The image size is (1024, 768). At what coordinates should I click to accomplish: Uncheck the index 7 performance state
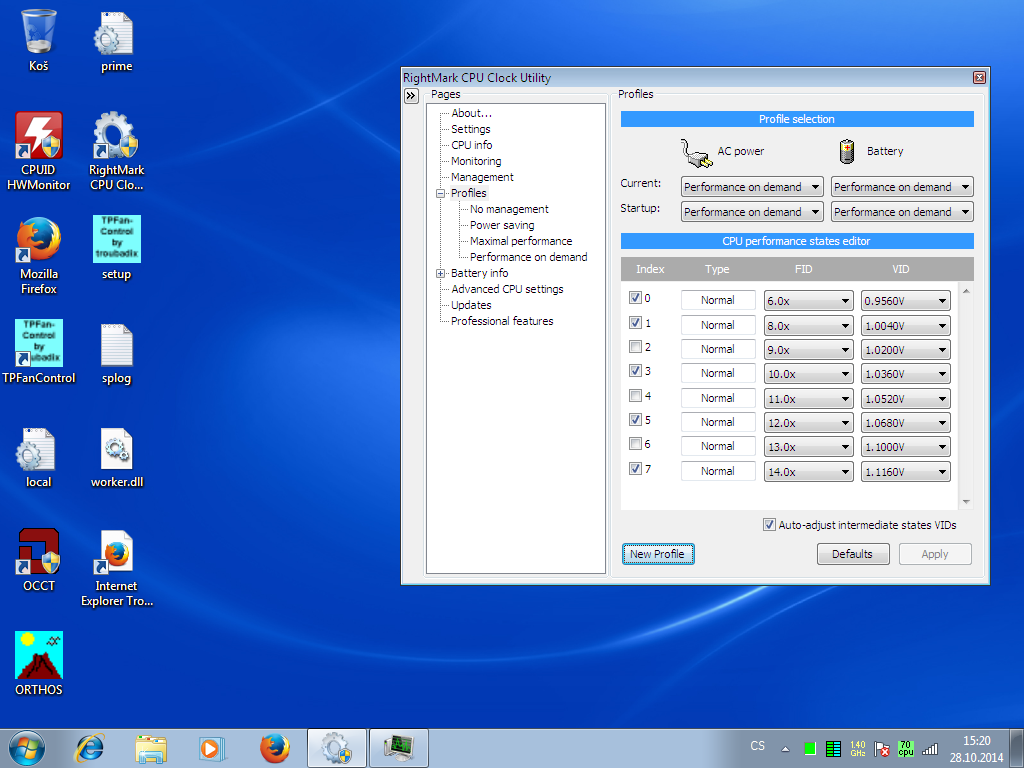pos(635,468)
